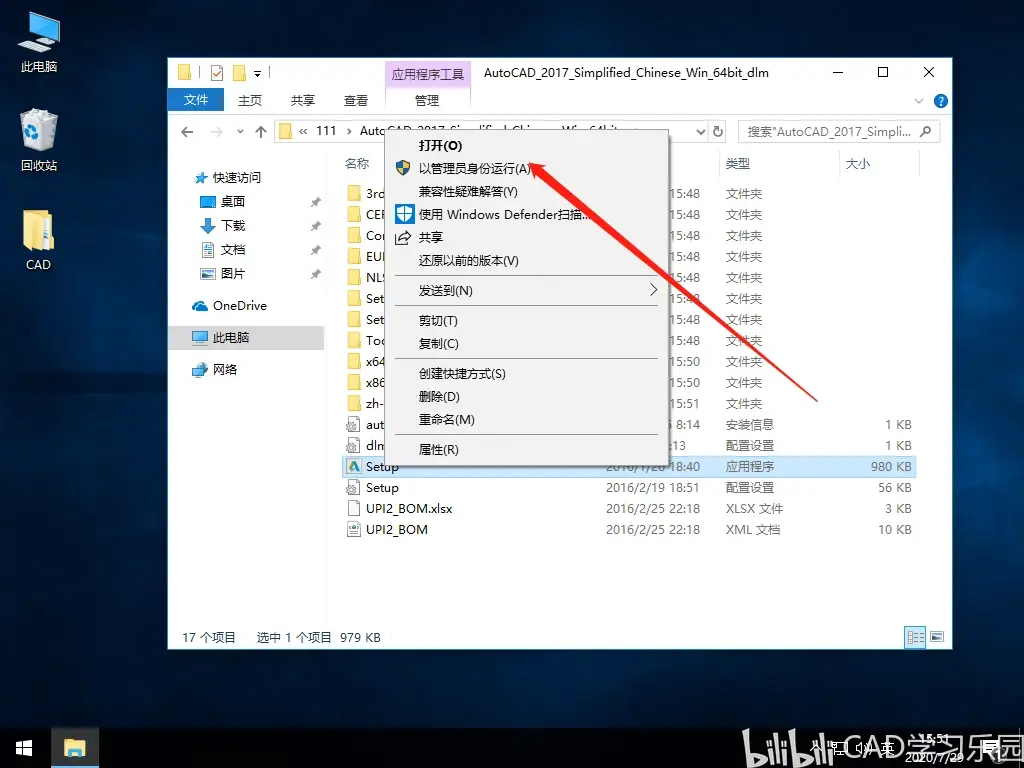
Task: Open 属性(R) from context menu
Action: [x=526, y=450]
